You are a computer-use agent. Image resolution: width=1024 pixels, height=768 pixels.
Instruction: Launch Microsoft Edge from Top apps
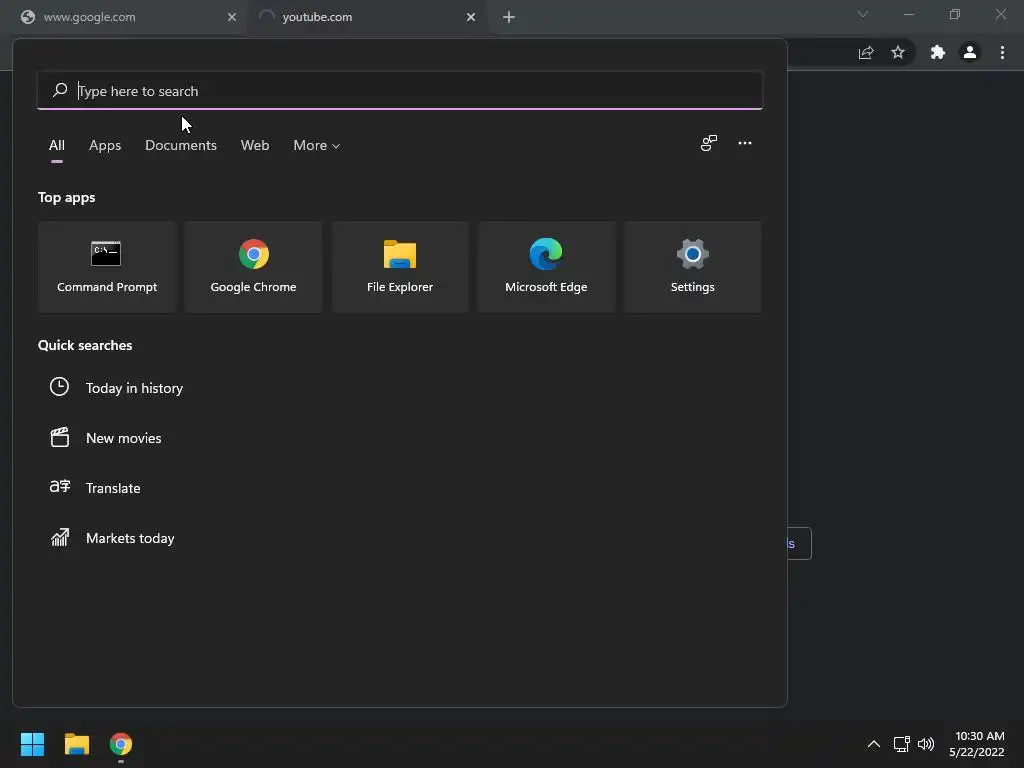(546, 267)
